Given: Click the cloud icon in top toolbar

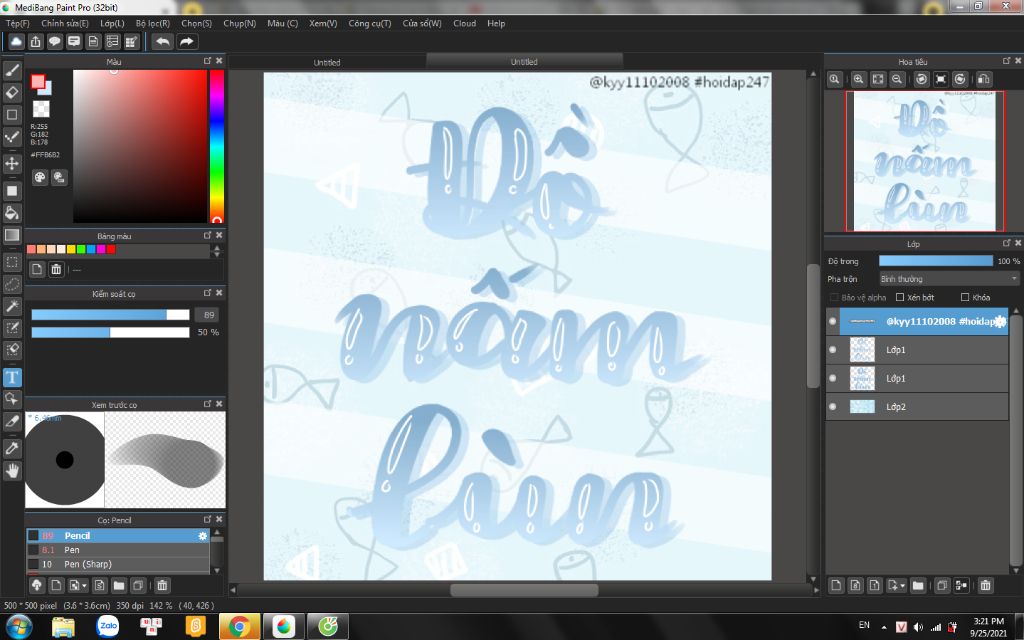Looking at the screenshot, I should pyautogui.click(x=16, y=42).
